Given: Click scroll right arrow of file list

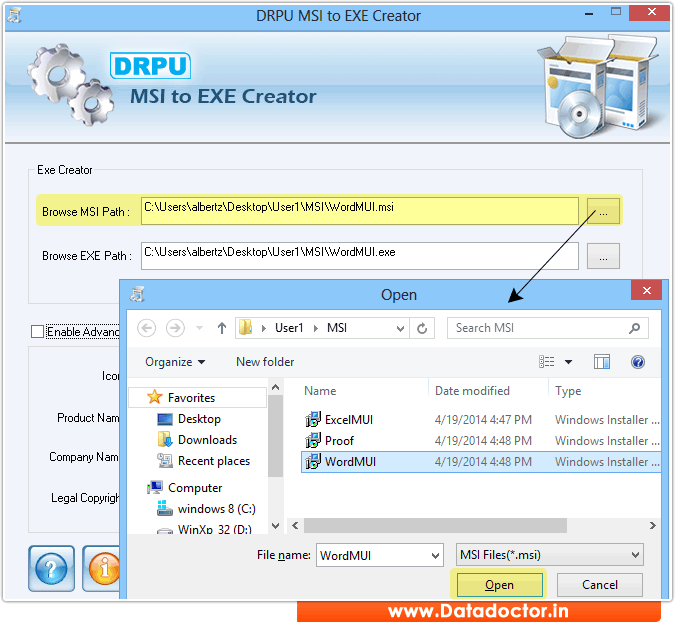Looking at the screenshot, I should 653,525.
